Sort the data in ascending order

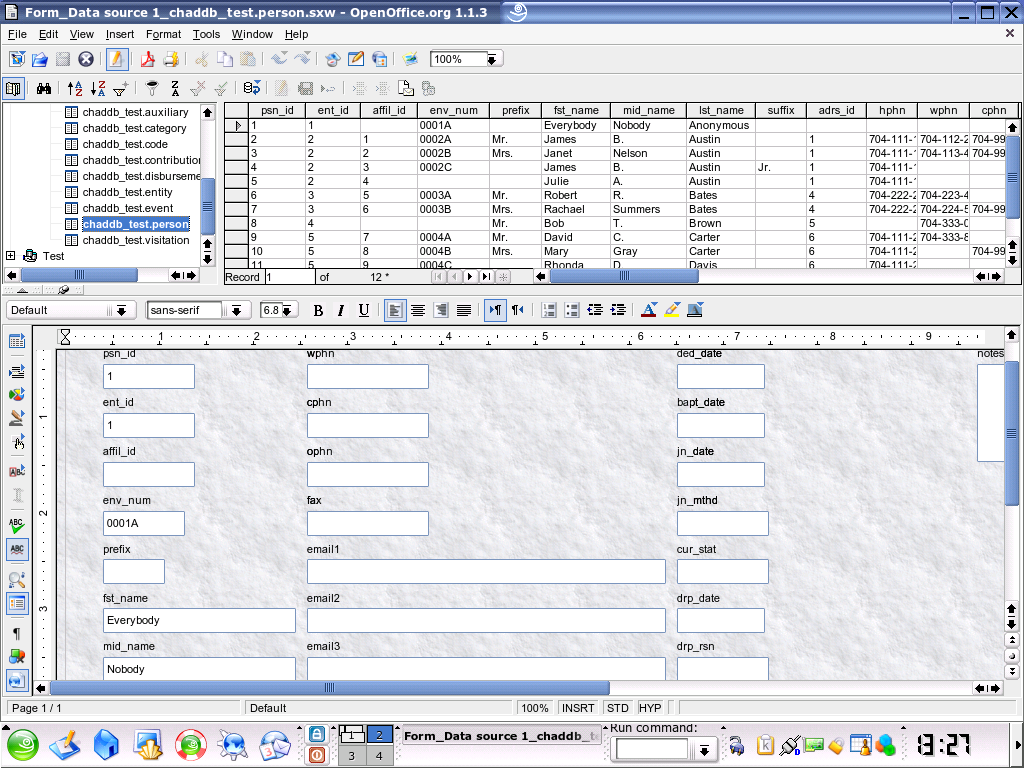click(75, 88)
